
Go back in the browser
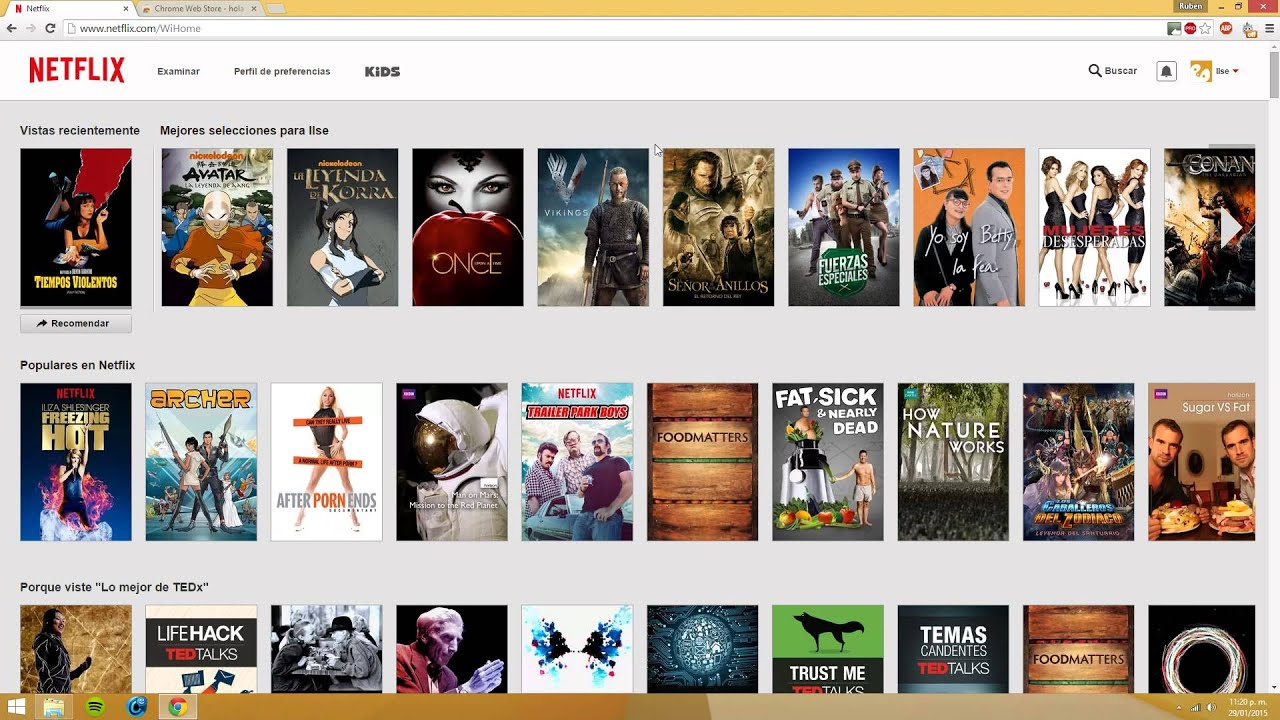point(11,28)
